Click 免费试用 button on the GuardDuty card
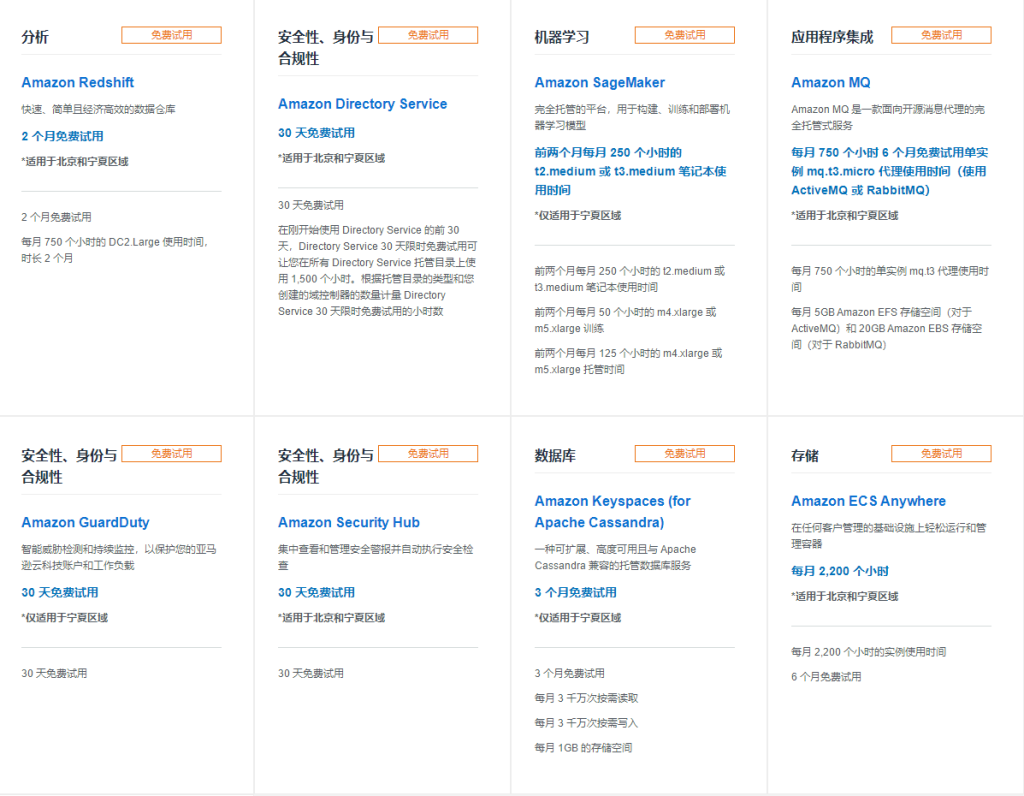1024x796 pixels. pos(171,453)
